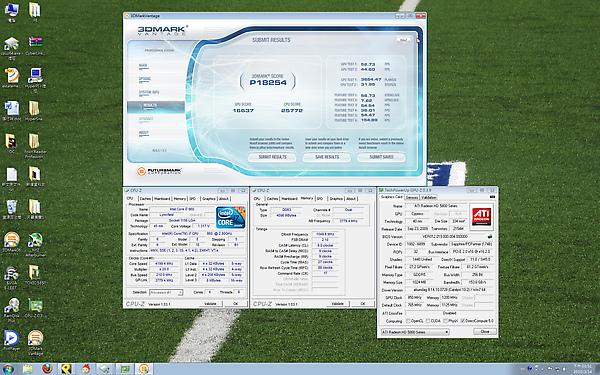
Task: Click the Close button in GPU-Z
Action: point(485,331)
